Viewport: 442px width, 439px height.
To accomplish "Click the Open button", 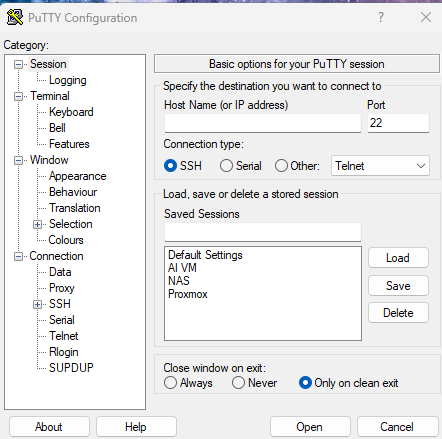I will pyautogui.click(x=310, y=427).
